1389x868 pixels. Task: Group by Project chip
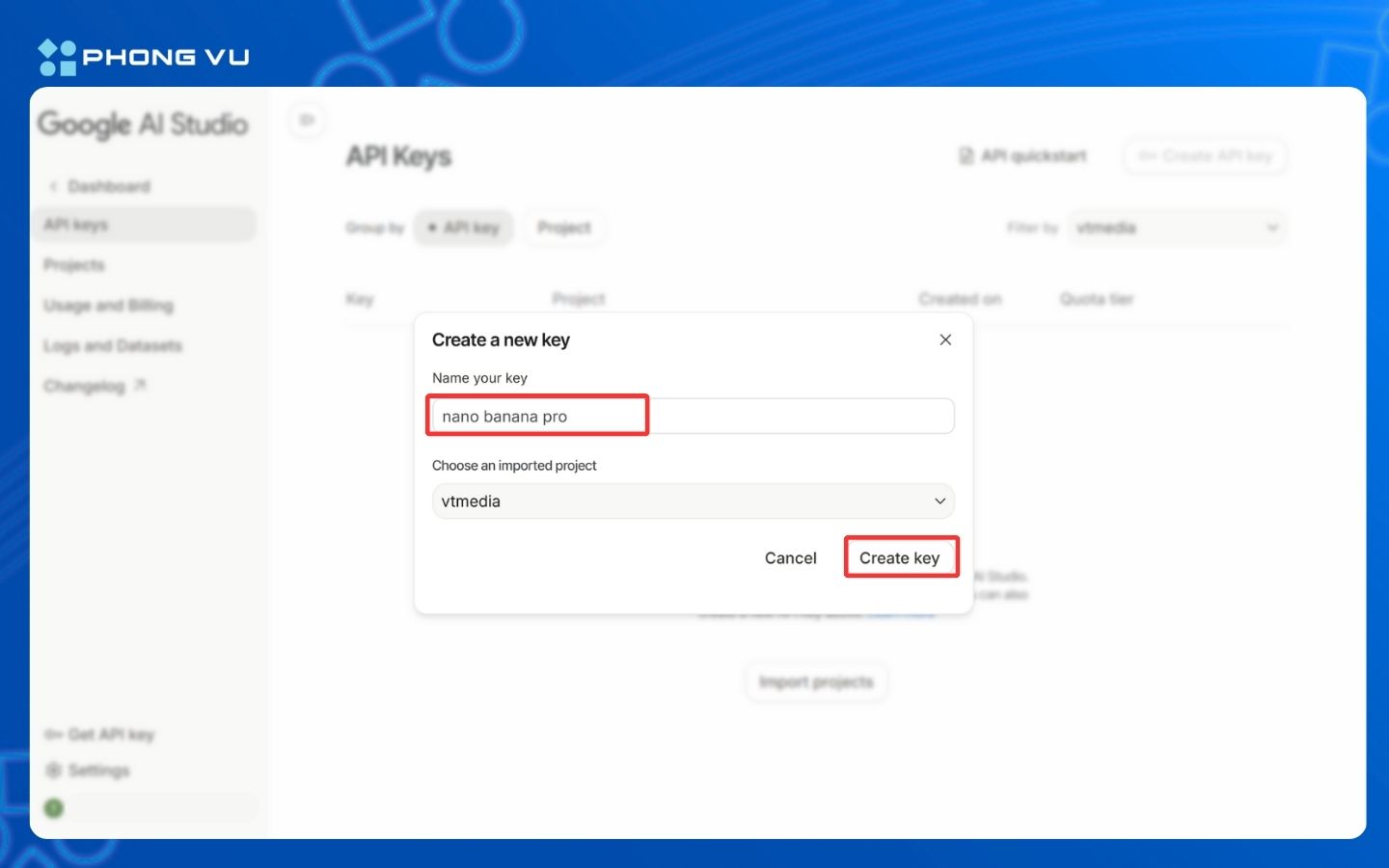click(x=564, y=228)
